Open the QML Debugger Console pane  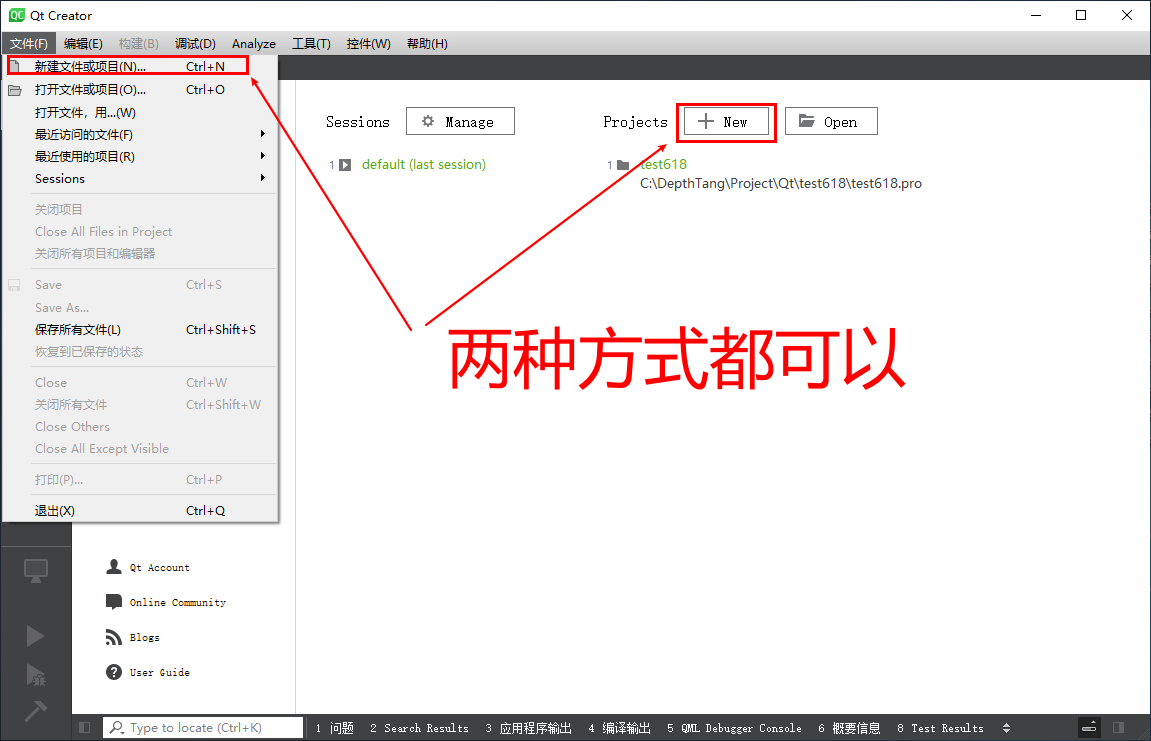pyautogui.click(x=734, y=728)
